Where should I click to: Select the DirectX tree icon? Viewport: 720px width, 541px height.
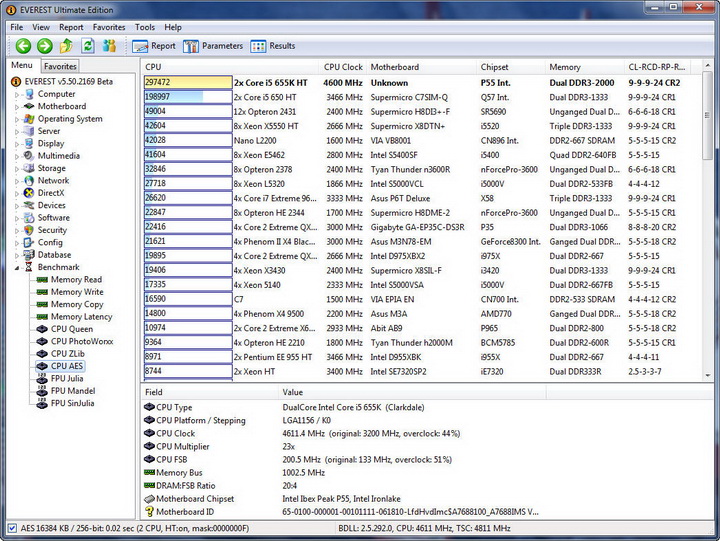click(x=29, y=193)
